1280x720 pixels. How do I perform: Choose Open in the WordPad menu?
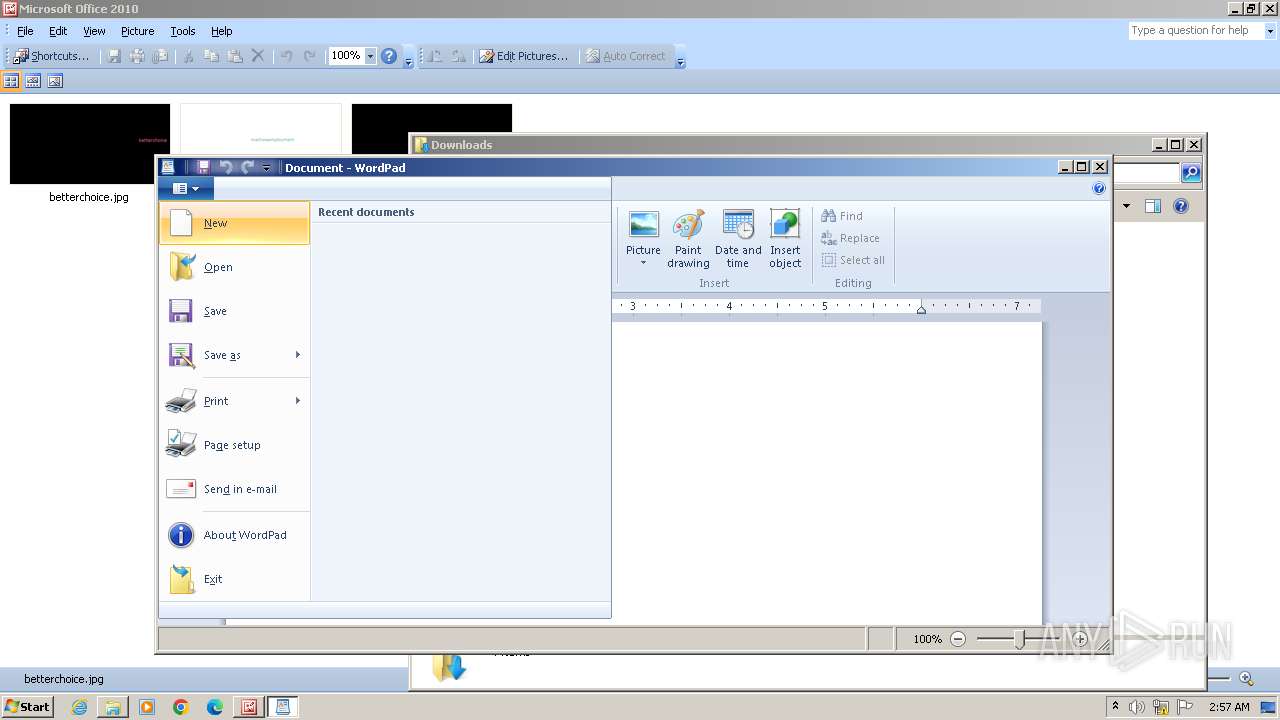pos(234,267)
